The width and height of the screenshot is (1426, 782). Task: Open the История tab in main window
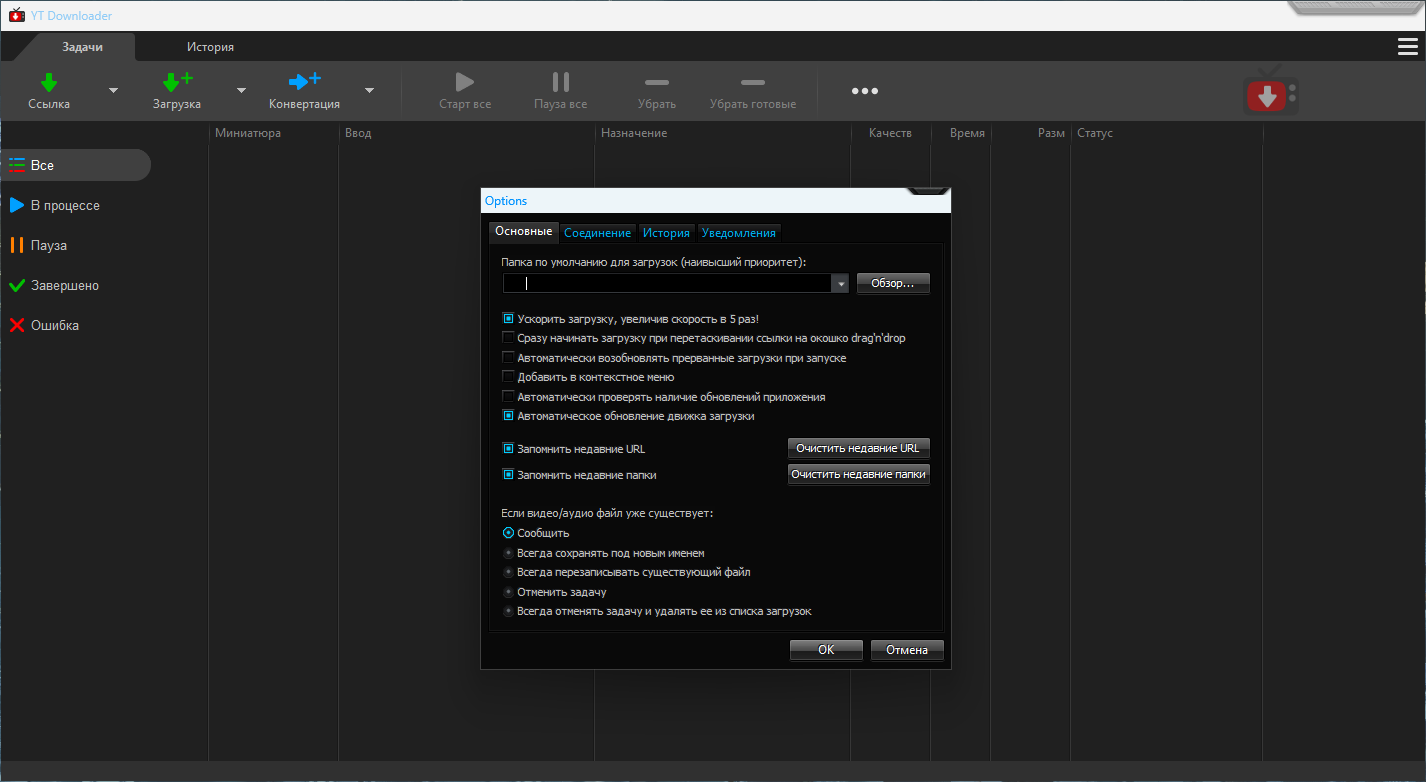210,47
